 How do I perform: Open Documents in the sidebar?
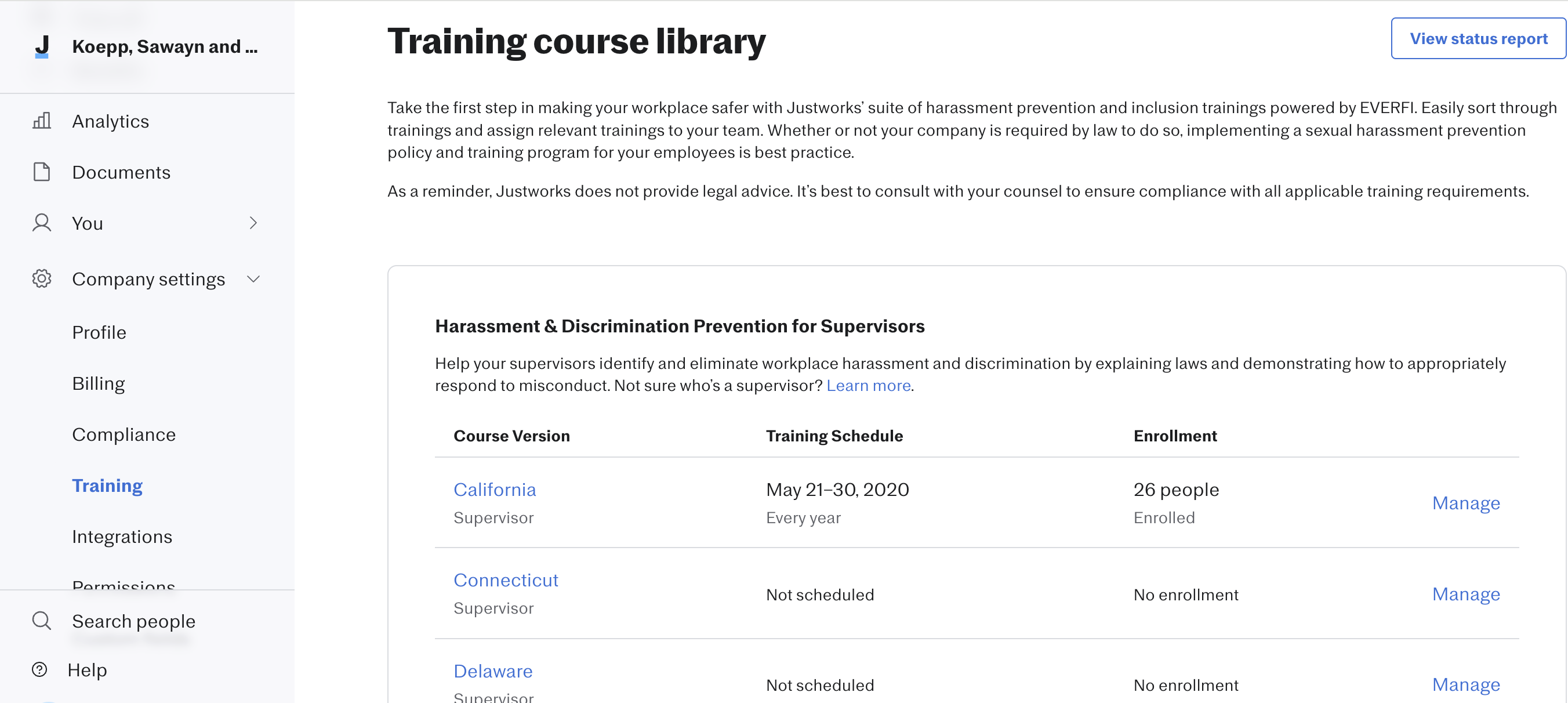click(121, 172)
